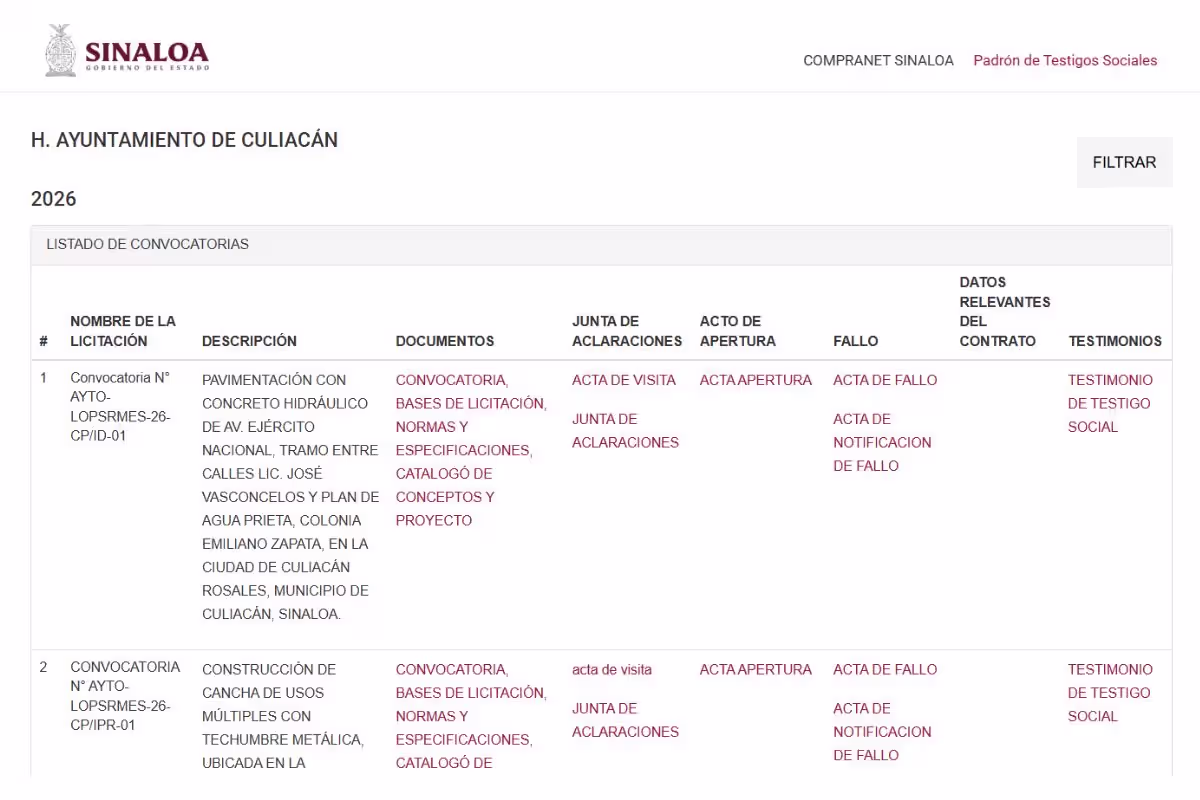Open JUNTA DE ACLARACIONES link for CP/IPR-01

pyautogui.click(x=625, y=720)
